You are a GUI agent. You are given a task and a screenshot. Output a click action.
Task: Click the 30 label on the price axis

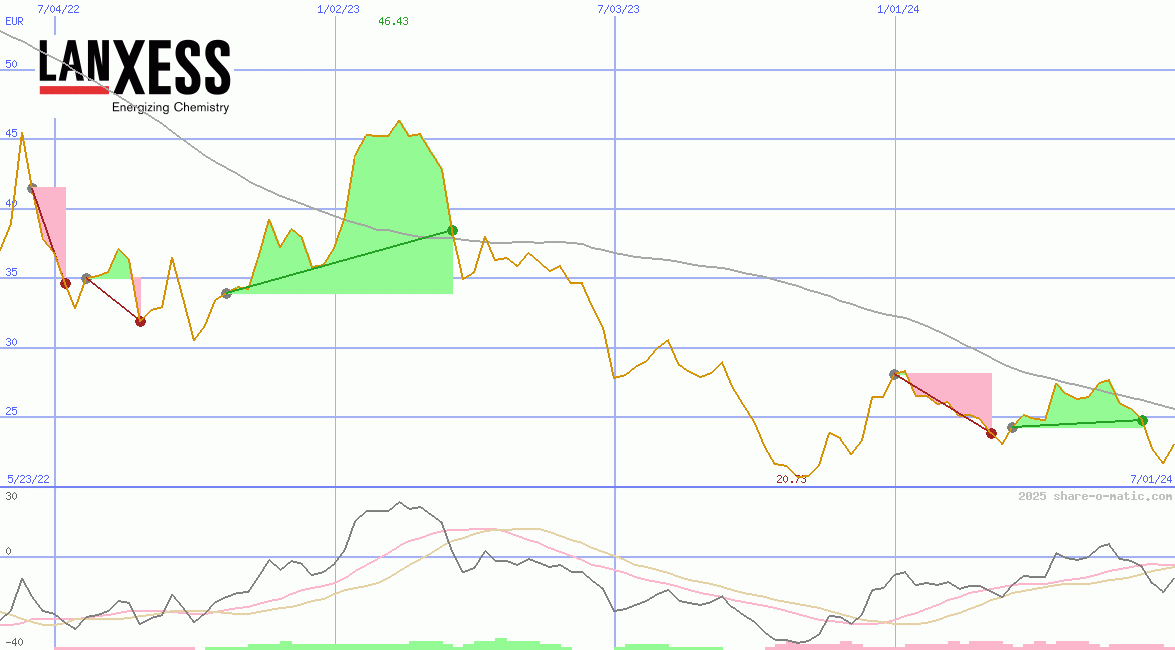(x=11, y=342)
